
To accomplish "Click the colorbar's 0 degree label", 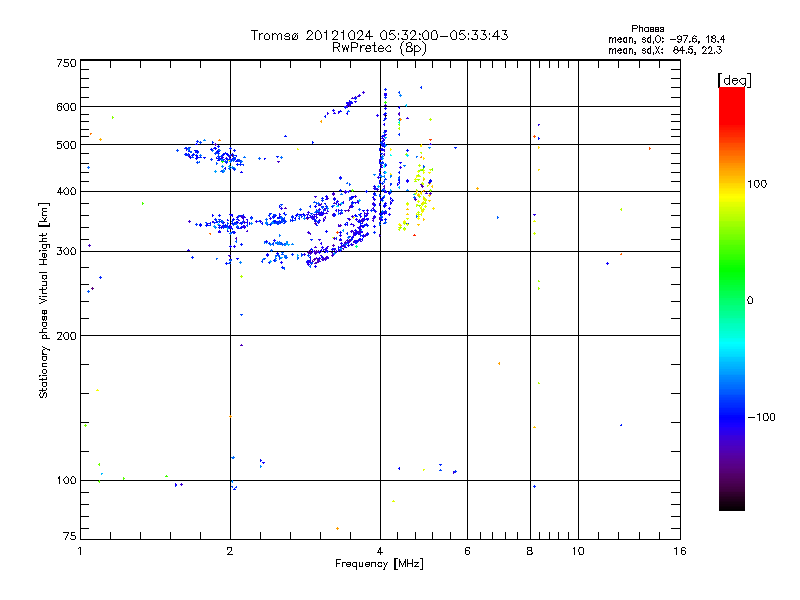I will coord(750,301).
